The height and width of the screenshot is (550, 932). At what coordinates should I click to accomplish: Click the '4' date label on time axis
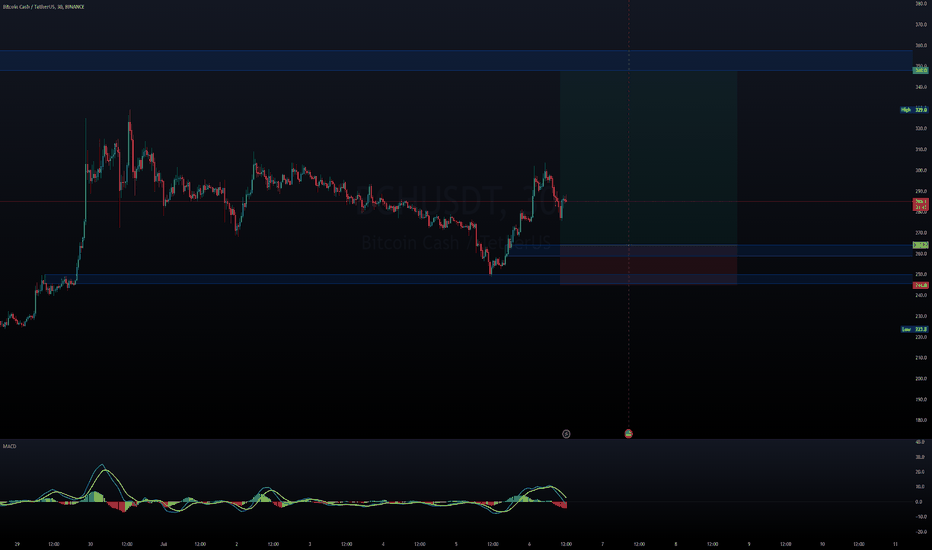pyautogui.click(x=383, y=543)
